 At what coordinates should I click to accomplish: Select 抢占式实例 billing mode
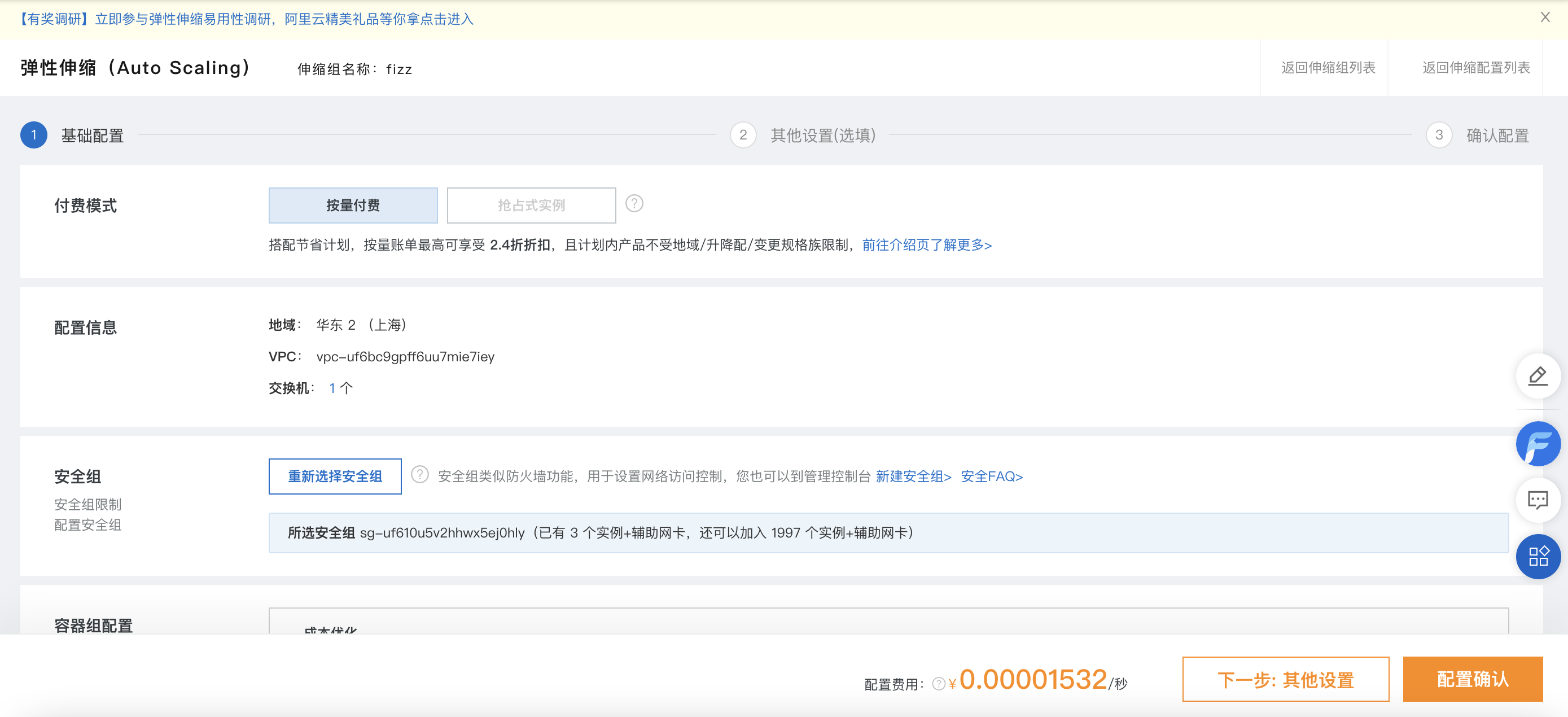click(x=531, y=205)
